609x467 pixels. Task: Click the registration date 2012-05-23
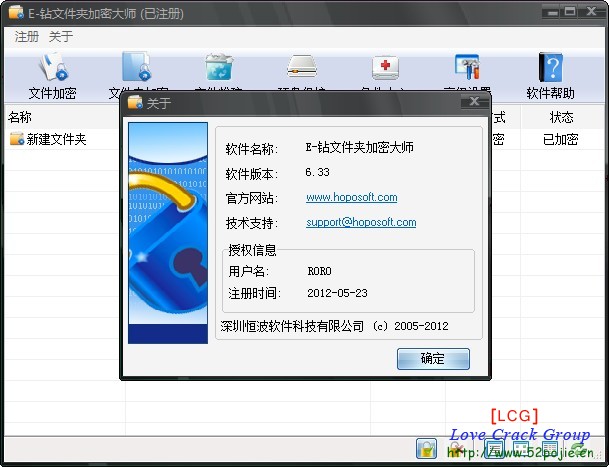pos(337,293)
